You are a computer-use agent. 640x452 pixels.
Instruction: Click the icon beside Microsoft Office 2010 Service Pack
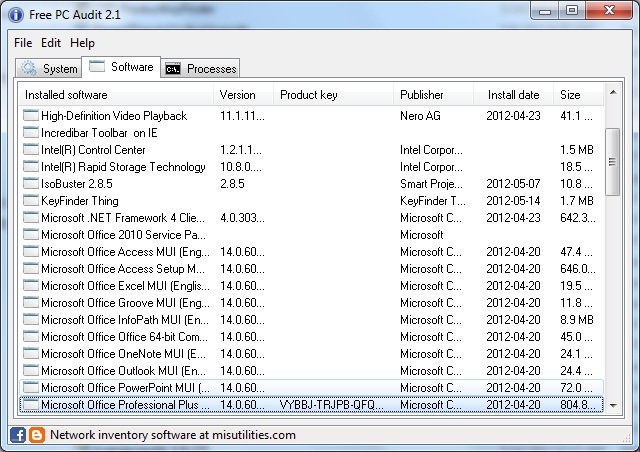[31, 235]
